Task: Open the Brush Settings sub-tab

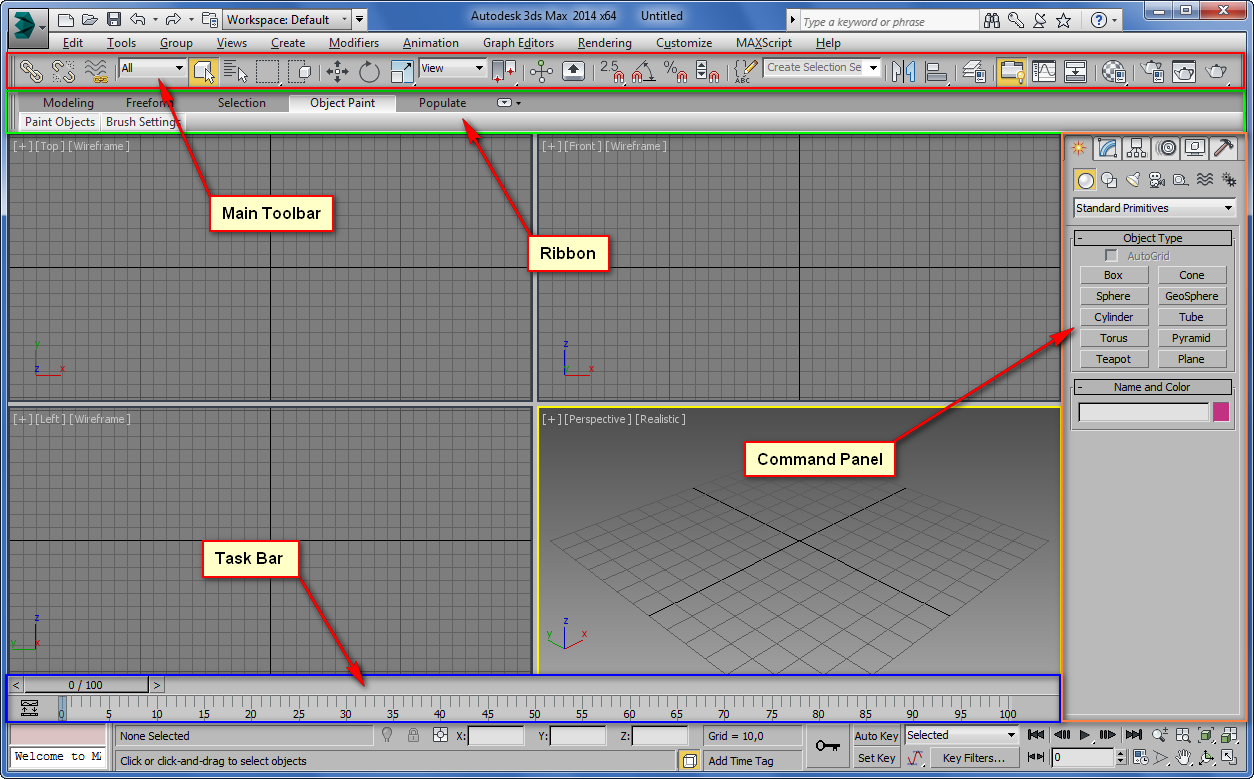Action: tap(142, 122)
